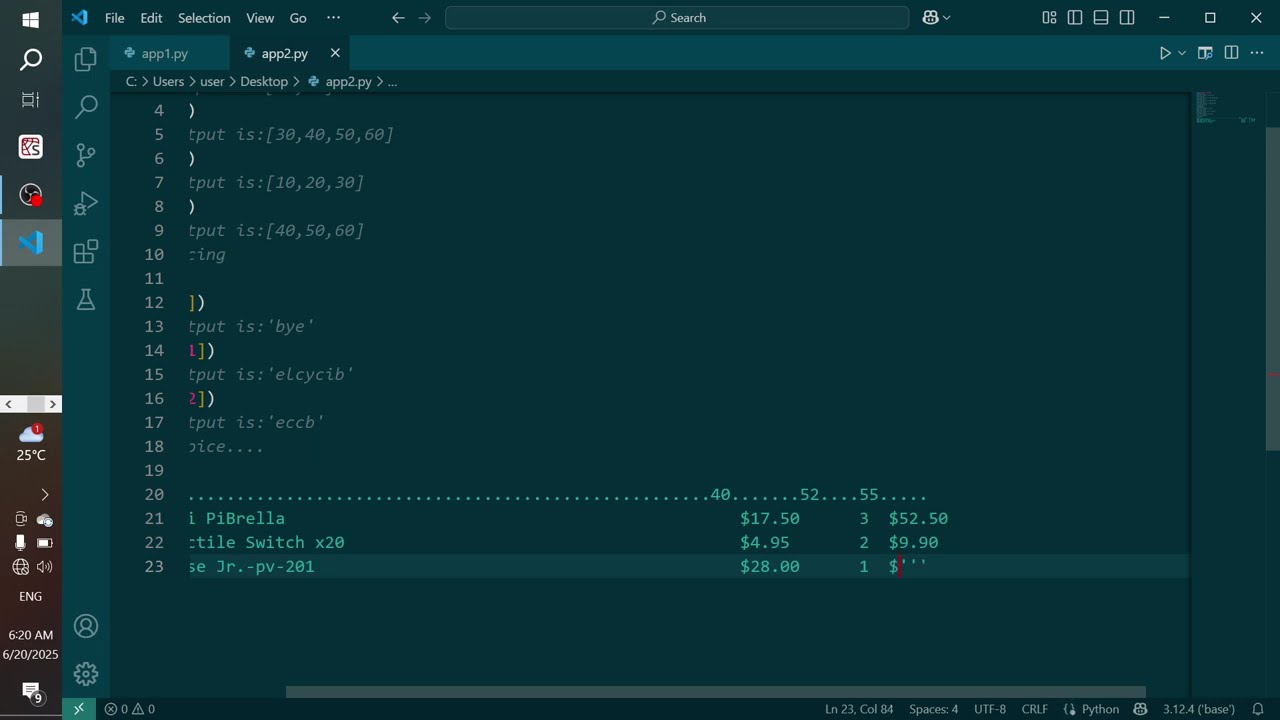1280x720 pixels.
Task: Change the UTF-8 encoding setting
Action: pos(990,709)
